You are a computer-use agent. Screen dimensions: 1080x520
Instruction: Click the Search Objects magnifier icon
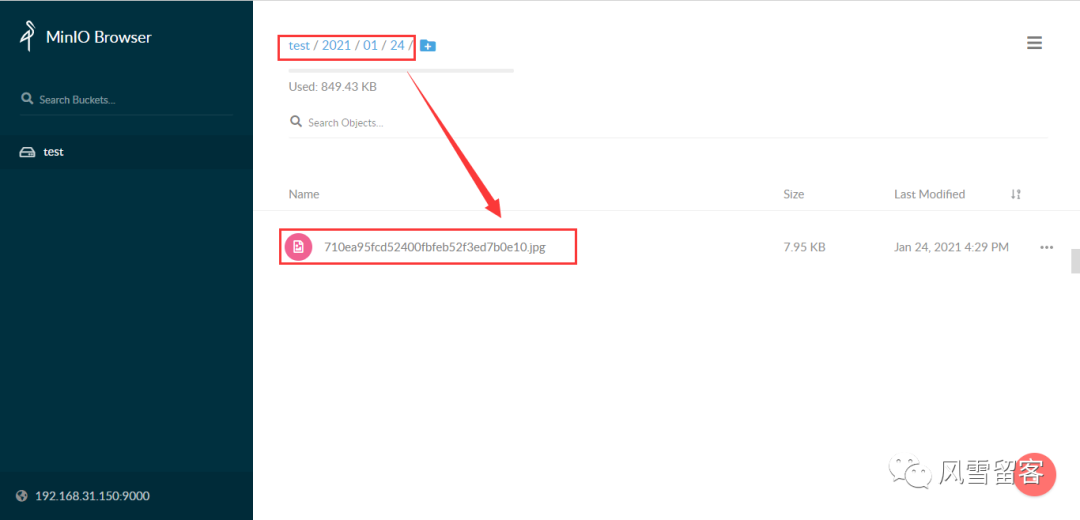(296, 122)
